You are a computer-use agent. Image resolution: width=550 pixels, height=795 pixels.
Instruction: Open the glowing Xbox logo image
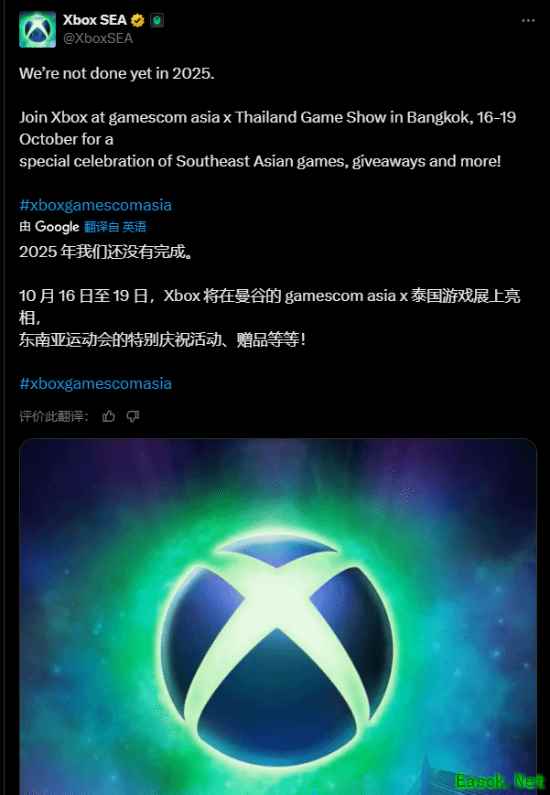278,617
